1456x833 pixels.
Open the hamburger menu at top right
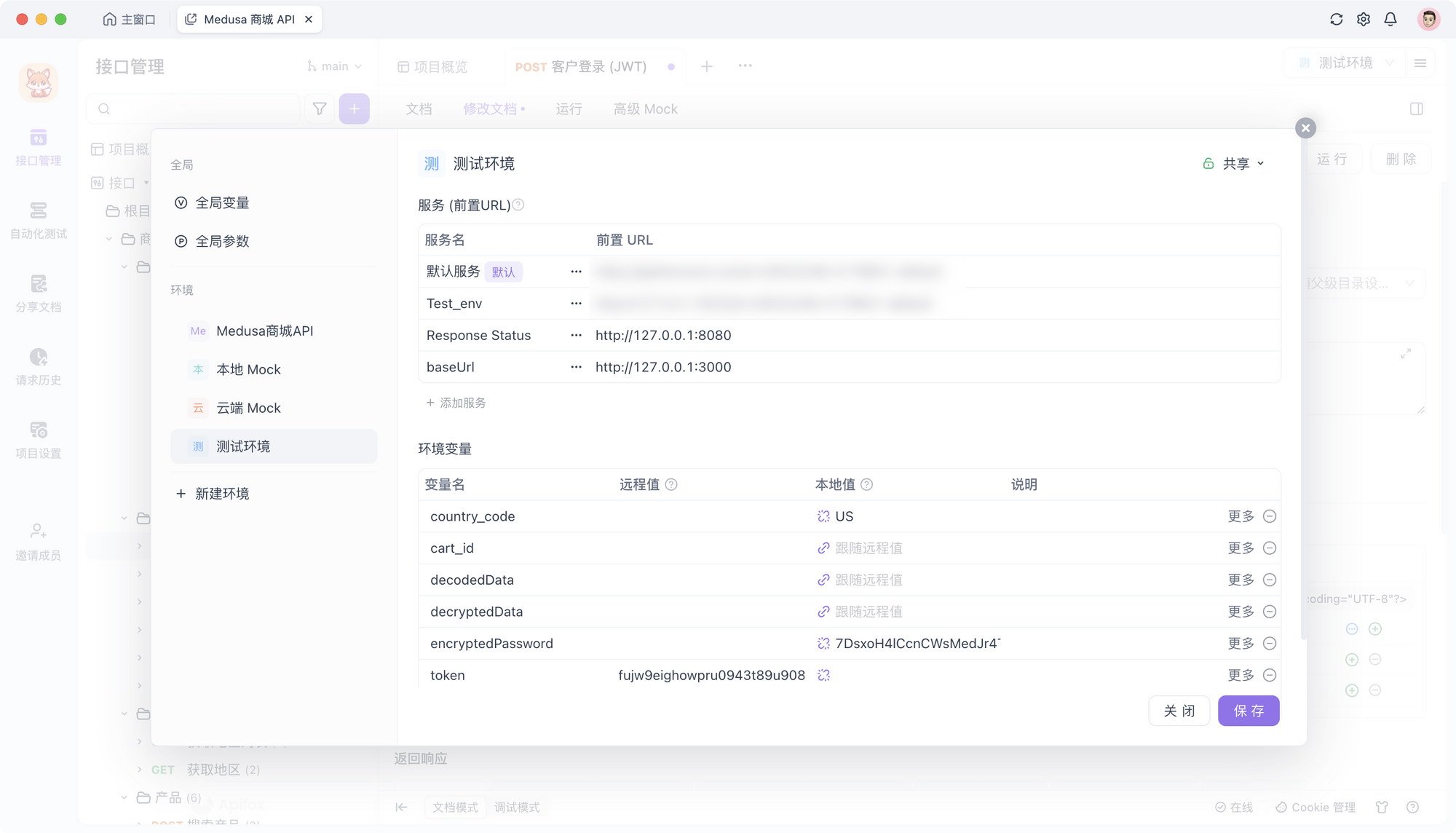click(x=1420, y=63)
